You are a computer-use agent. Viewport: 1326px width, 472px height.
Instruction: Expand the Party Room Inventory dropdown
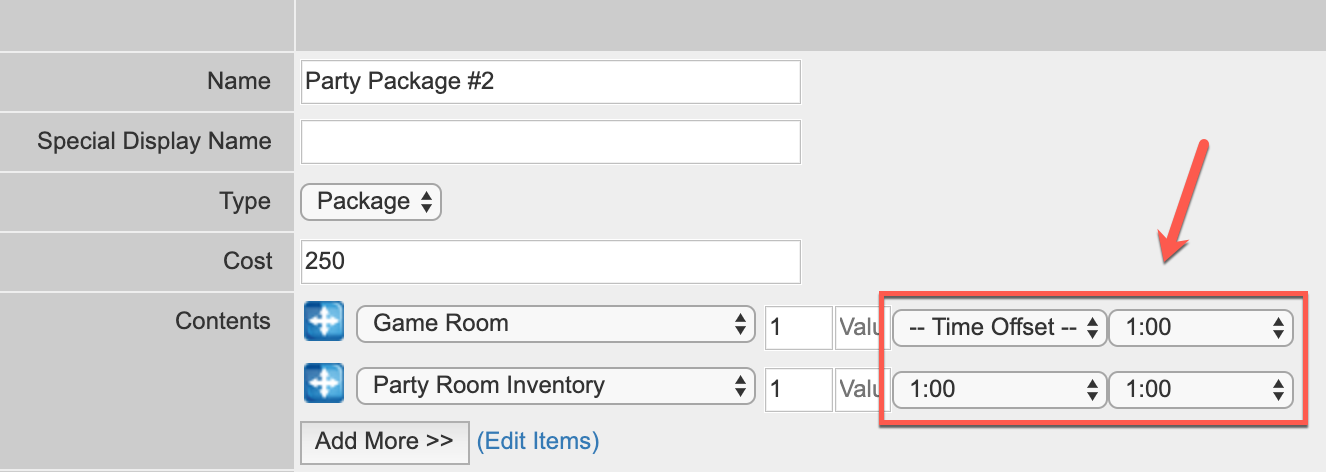(x=555, y=386)
